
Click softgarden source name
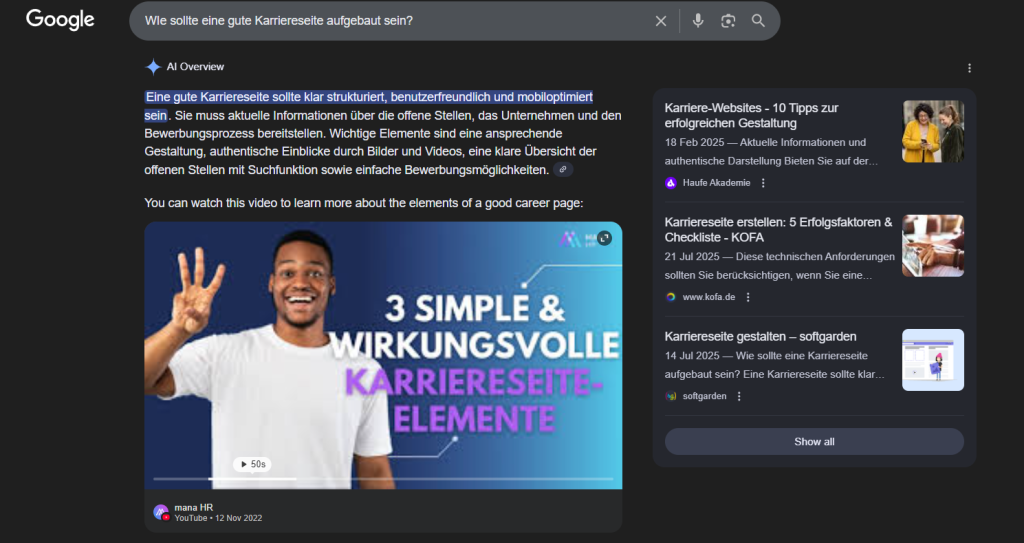705,396
